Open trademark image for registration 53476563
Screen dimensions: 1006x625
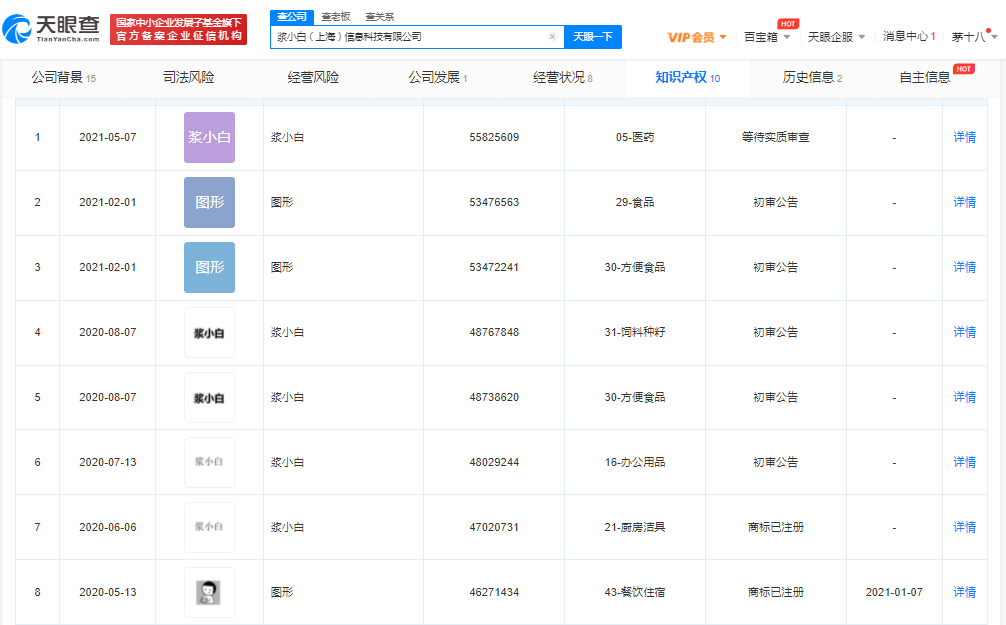pyautogui.click(x=209, y=202)
